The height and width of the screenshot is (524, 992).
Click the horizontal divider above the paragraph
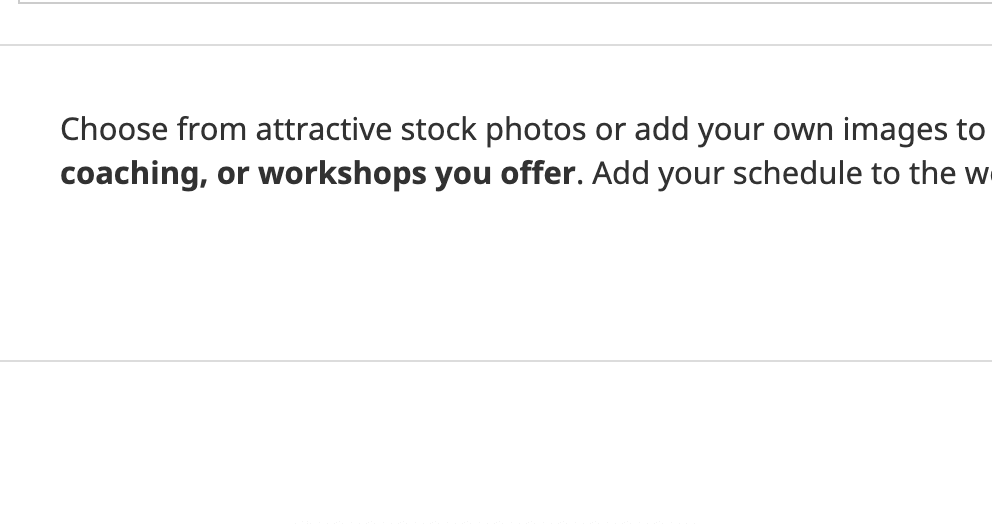tap(496, 45)
